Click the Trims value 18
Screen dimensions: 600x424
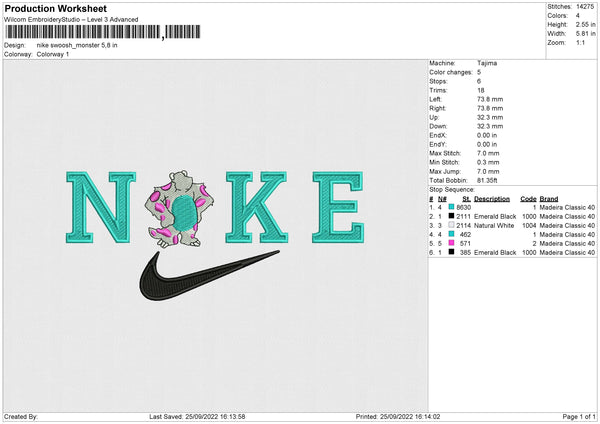point(481,90)
